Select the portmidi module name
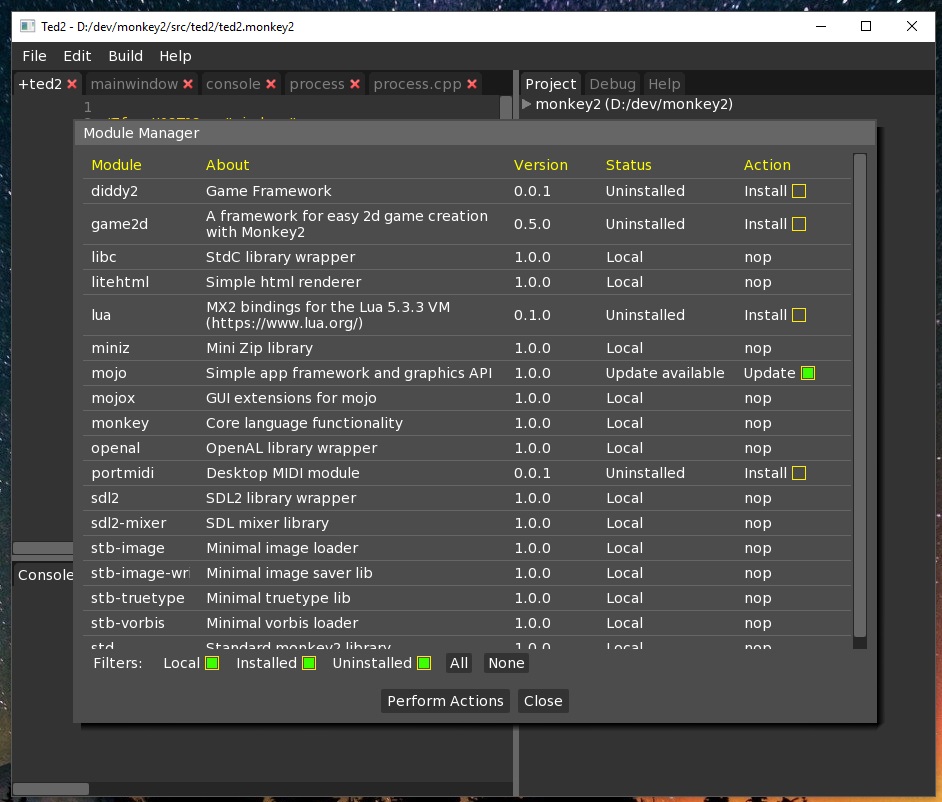 pyautogui.click(x=123, y=473)
